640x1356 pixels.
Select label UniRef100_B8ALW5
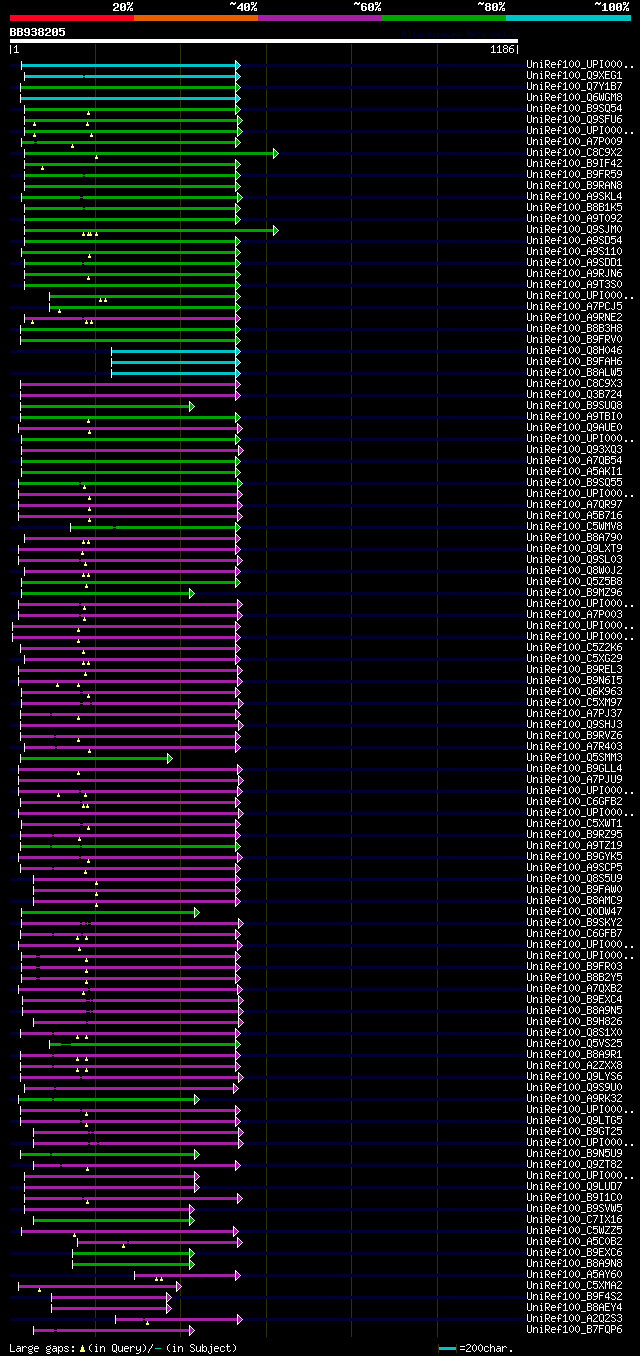click(x=574, y=373)
